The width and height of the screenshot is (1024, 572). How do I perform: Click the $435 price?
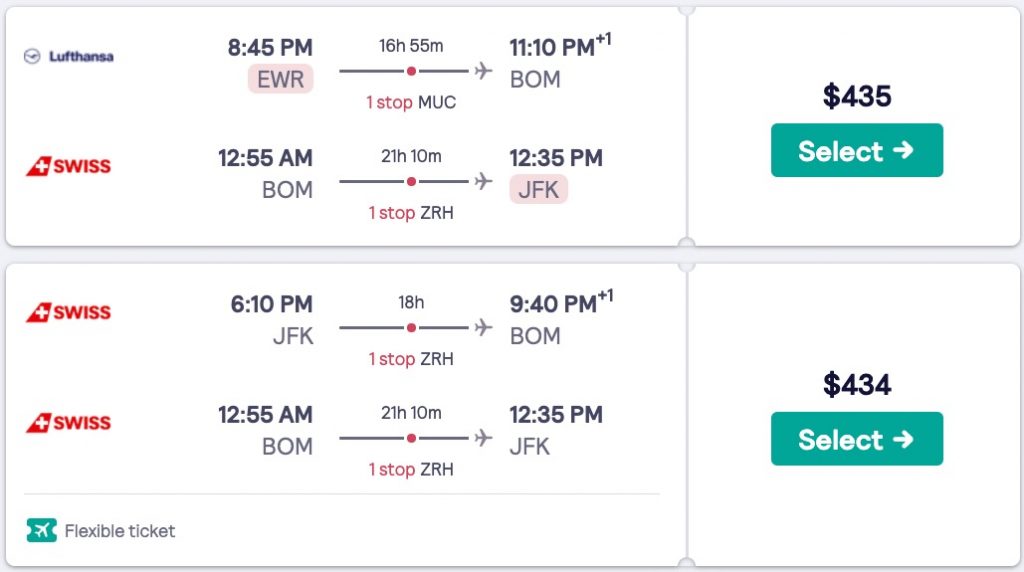[x=857, y=96]
